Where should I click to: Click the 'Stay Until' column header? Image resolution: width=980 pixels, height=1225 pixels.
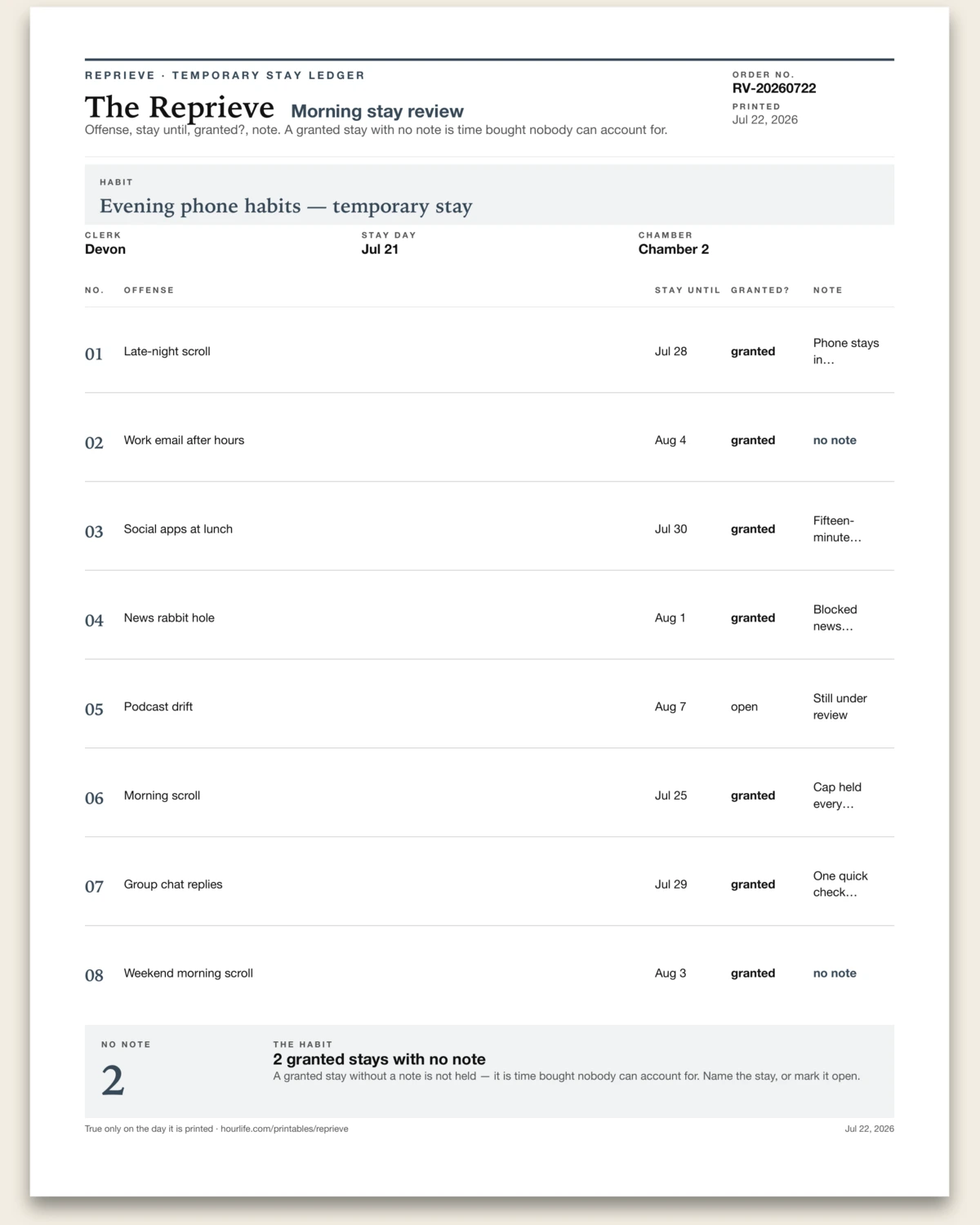(x=688, y=290)
